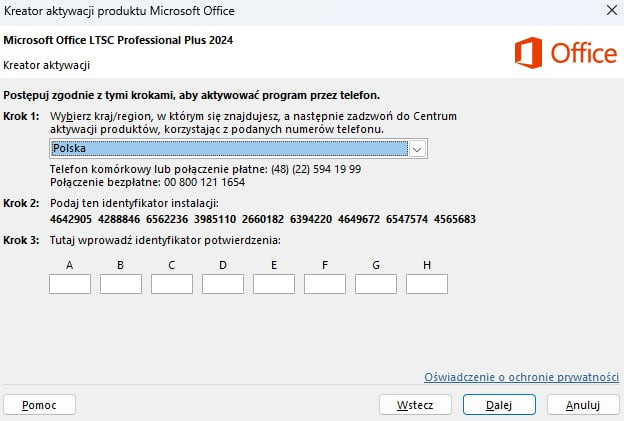Click confirmation ID field C
Viewport: 624px width, 421px height.
click(172, 284)
